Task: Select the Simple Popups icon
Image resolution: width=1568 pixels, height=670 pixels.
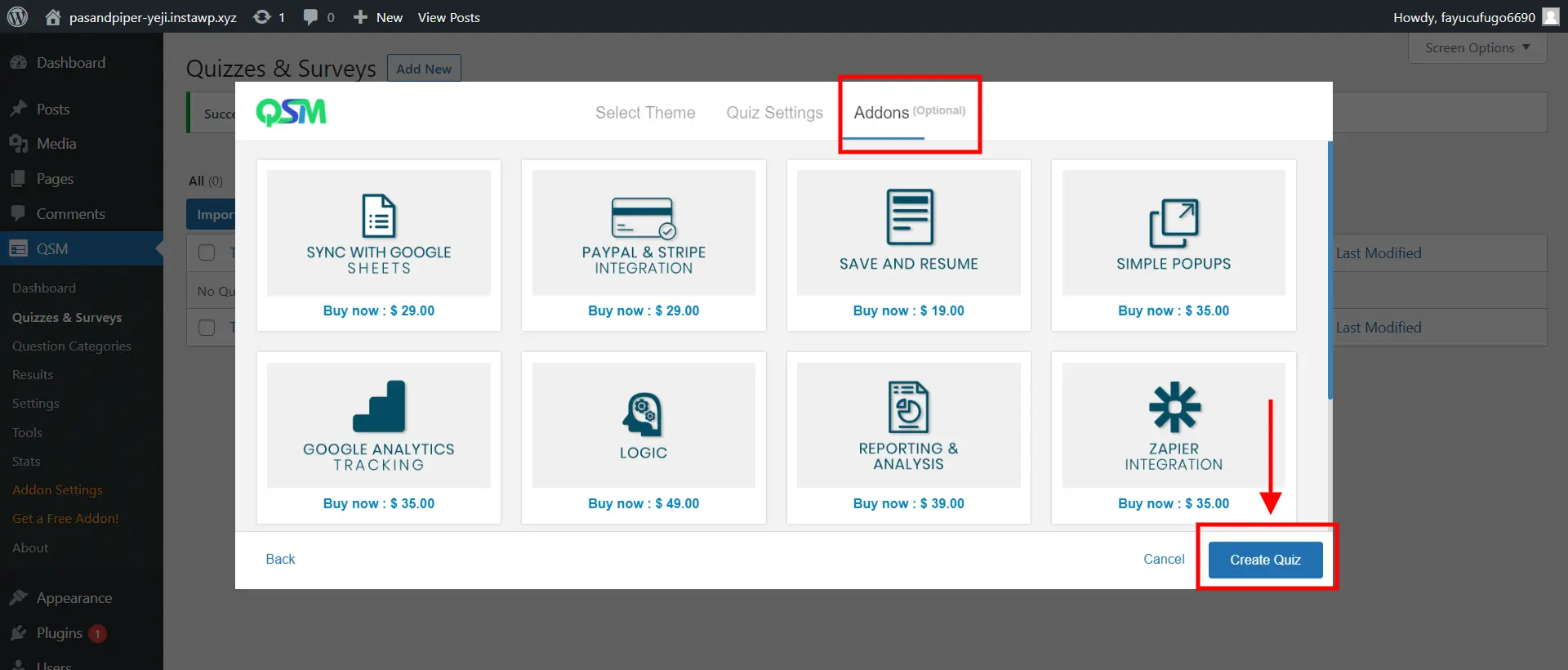Action: [1174, 222]
